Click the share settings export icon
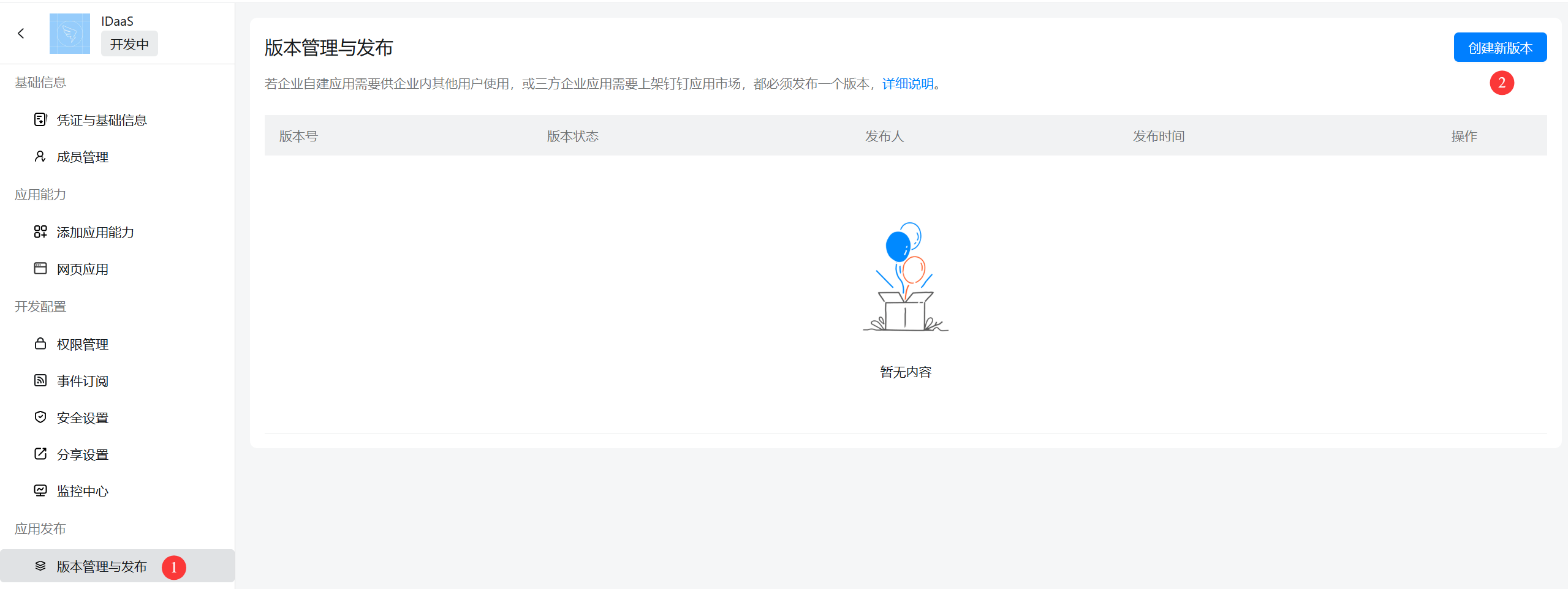Image resolution: width=1568 pixels, height=589 pixels. (x=40, y=454)
